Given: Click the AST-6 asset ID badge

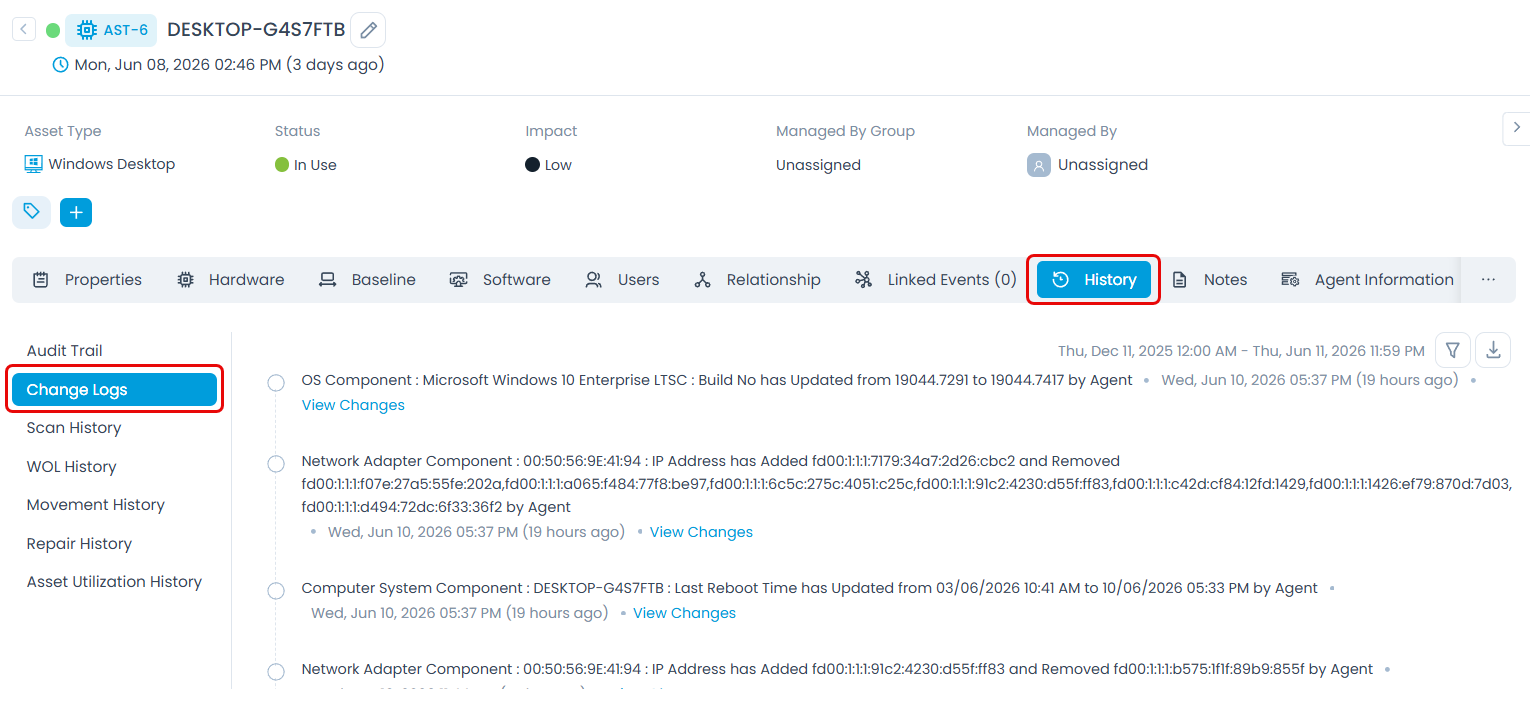Looking at the screenshot, I should (112, 30).
